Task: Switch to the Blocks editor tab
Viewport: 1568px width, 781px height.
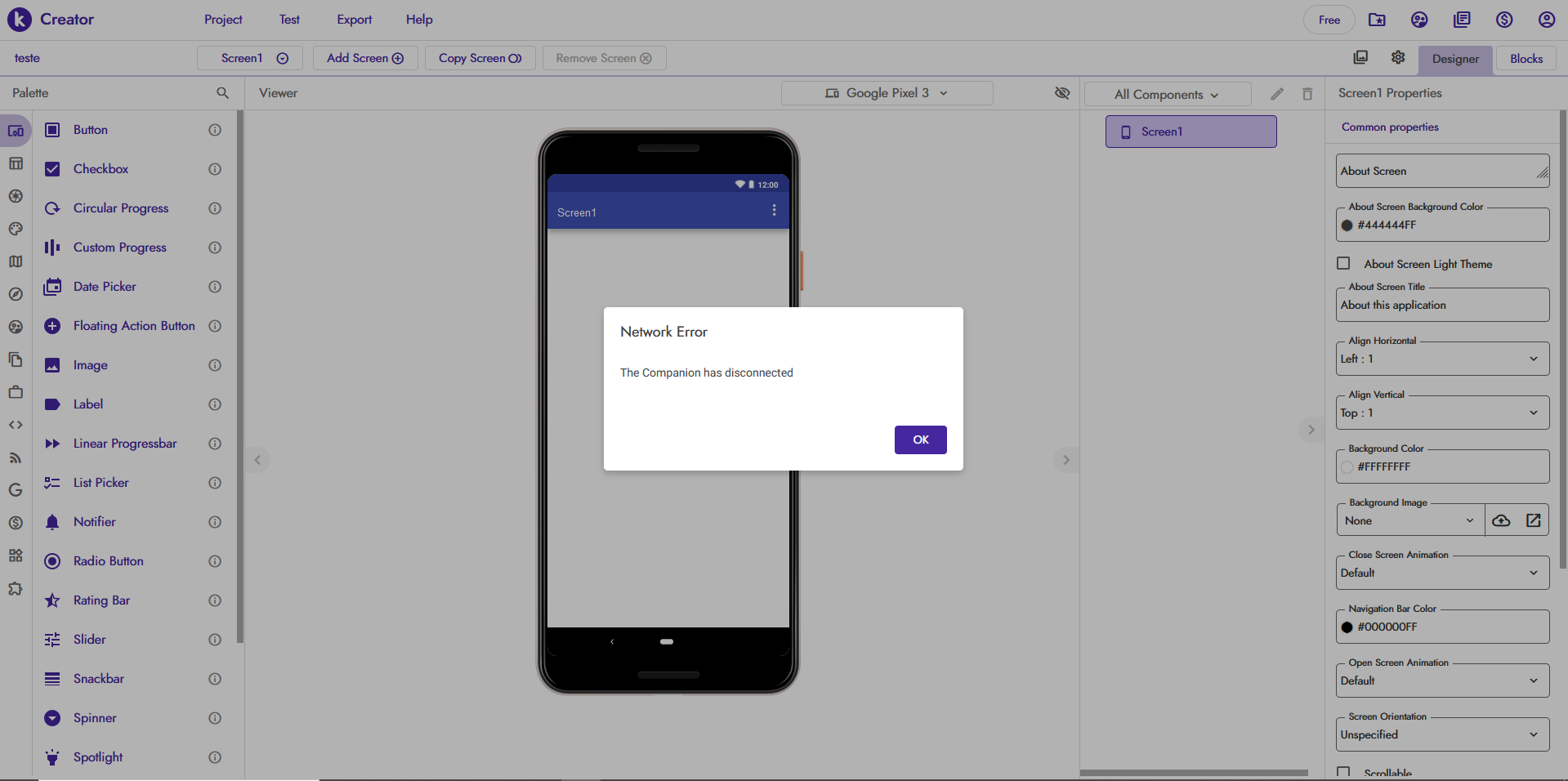Action: (x=1525, y=58)
